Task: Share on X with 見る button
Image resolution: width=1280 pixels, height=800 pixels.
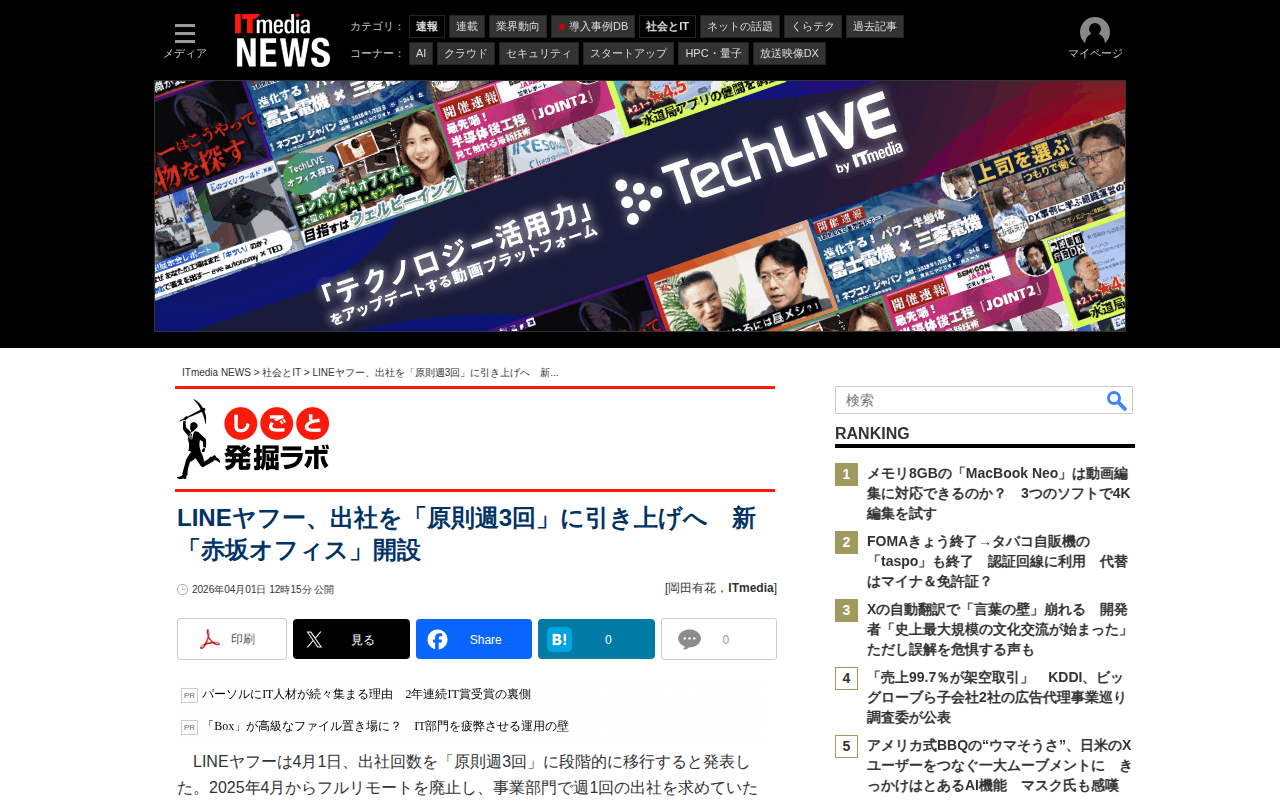Action: tap(351, 639)
